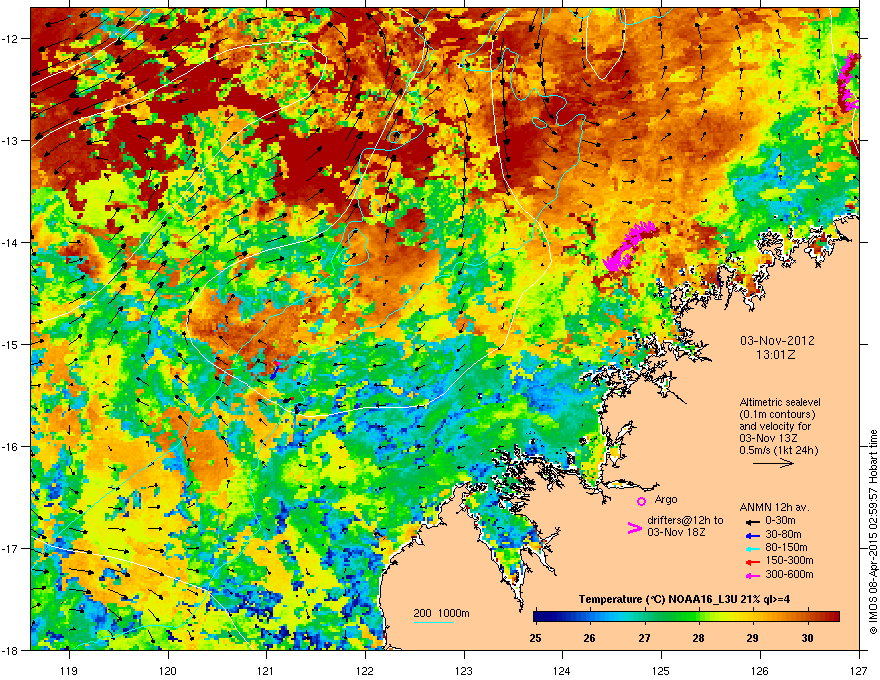Viewport: 880px width, 680px height.
Task: Click the '300-600m' depth label
Action: (x=789, y=575)
